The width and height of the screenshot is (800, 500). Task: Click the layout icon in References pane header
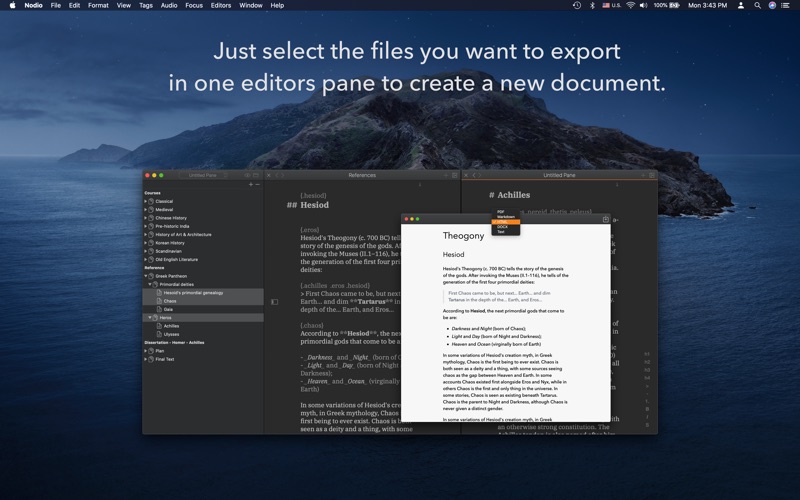(x=455, y=175)
